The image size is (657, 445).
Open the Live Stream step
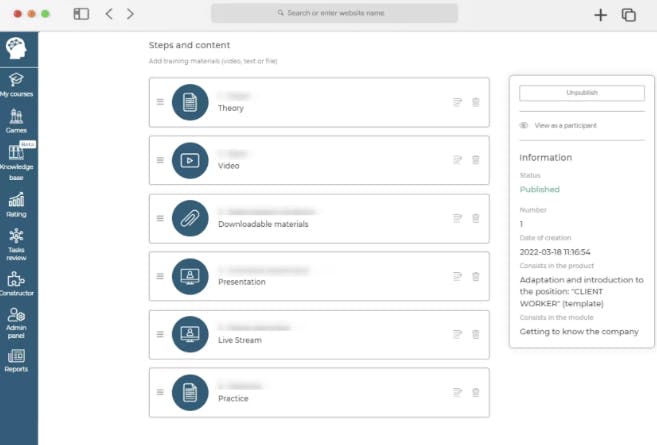pyautogui.click(x=239, y=340)
